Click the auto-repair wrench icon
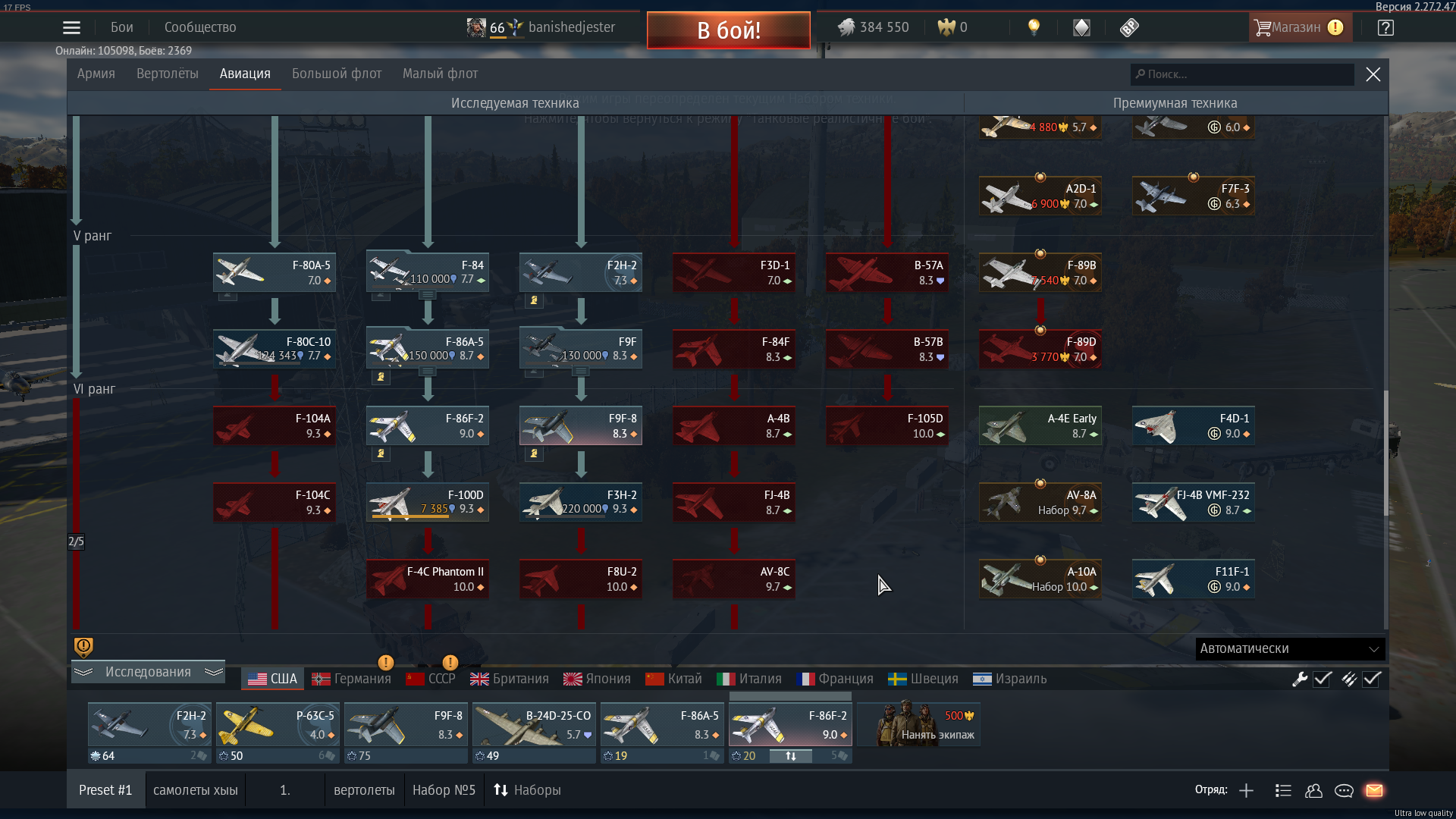 pos(1300,679)
